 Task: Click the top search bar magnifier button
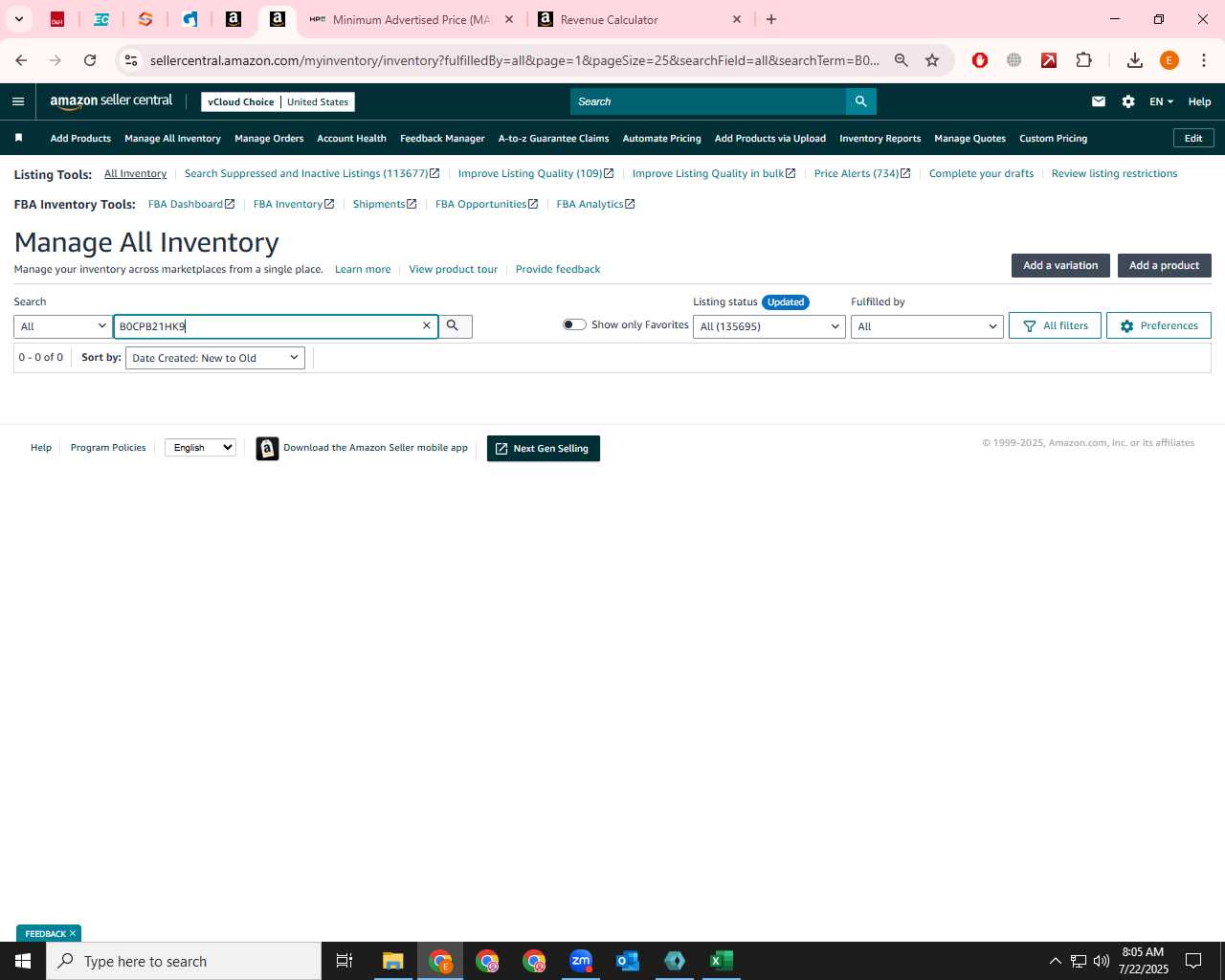coord(860,101)
